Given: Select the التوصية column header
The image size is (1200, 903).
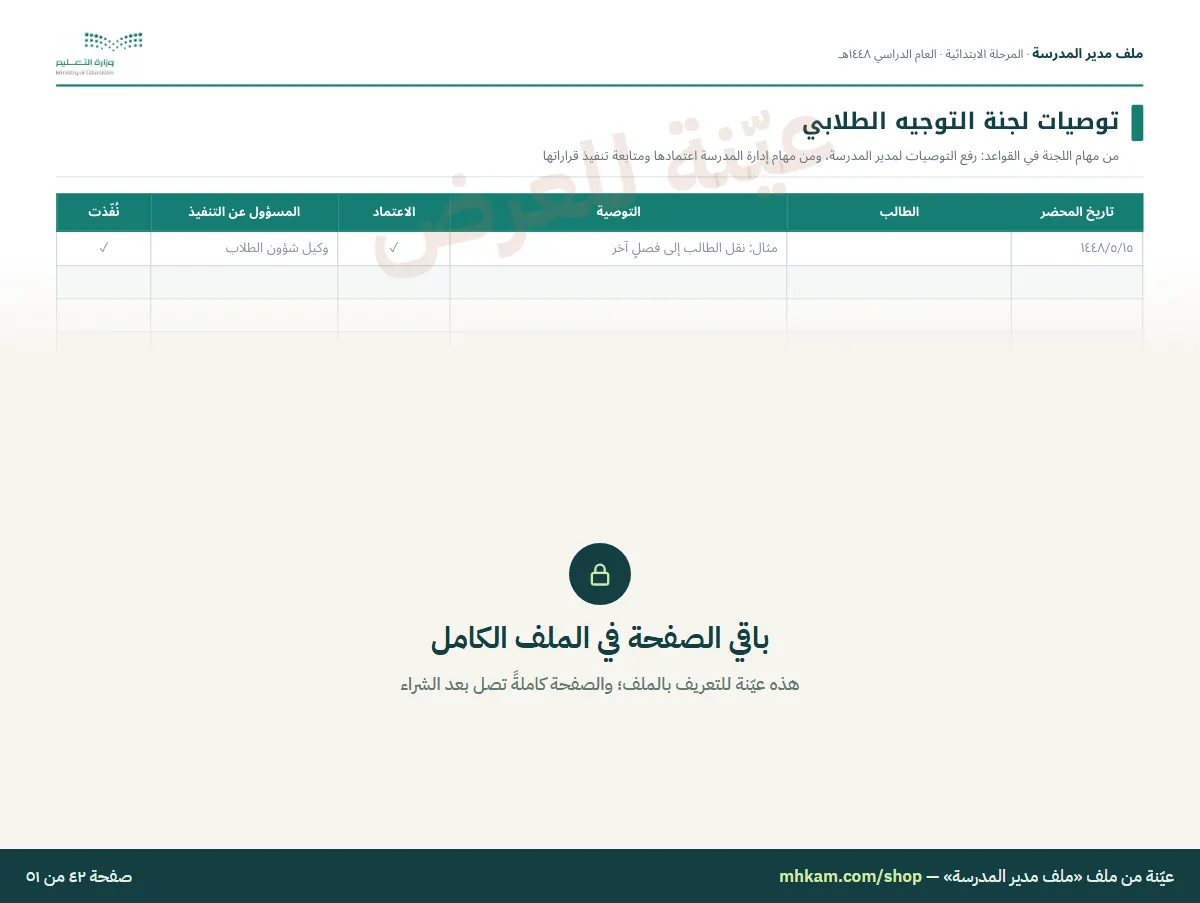Looking at the screenshot, I should (618, 212).
